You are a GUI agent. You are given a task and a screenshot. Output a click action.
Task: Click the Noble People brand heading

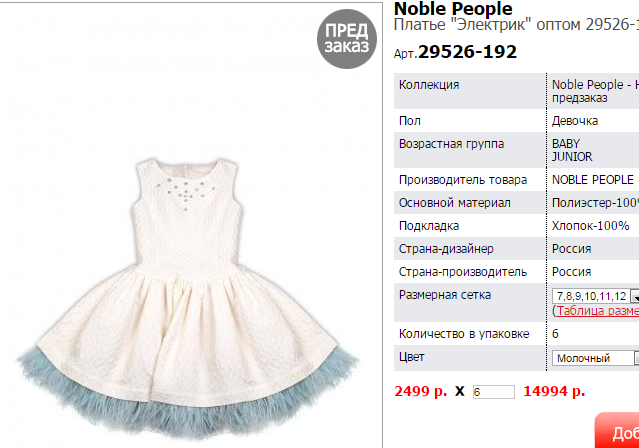(453, 9)
